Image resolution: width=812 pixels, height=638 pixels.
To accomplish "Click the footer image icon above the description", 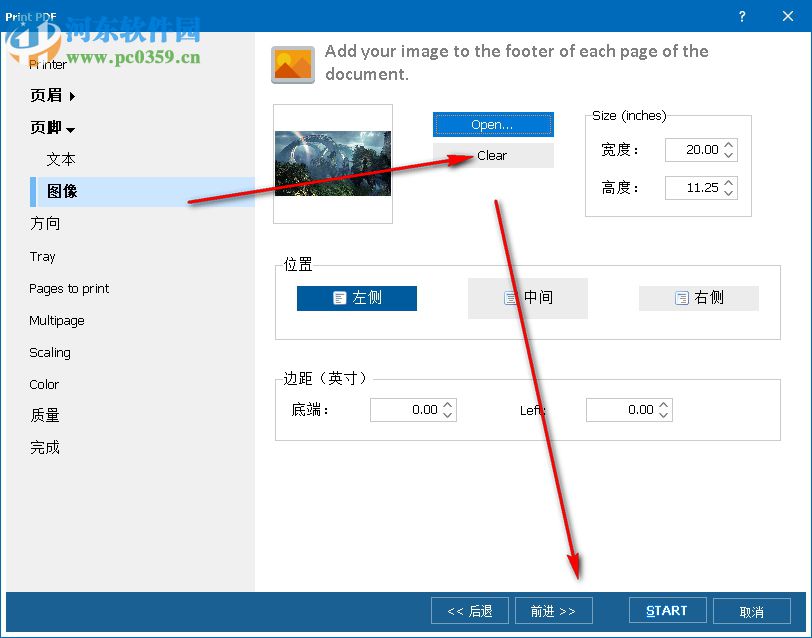I will pos(292,63).
